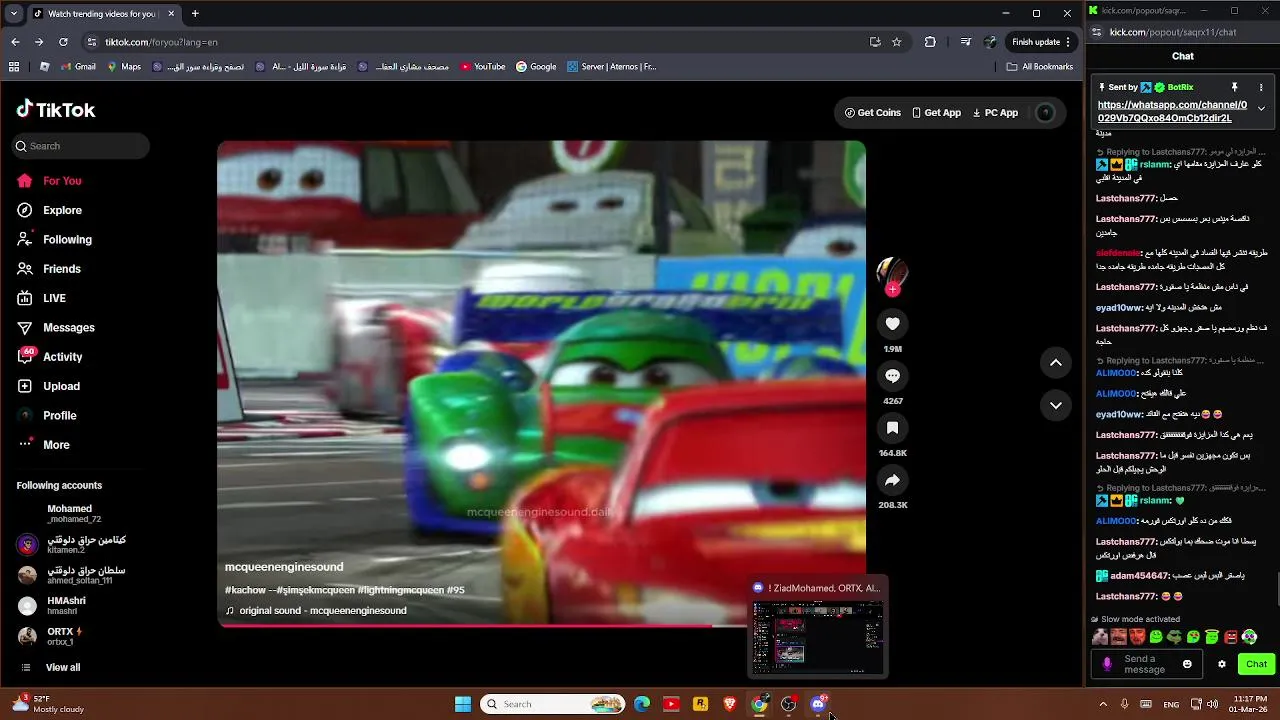This screenshot has height=720, width=1280.
Task: Expand the pinned message chevron in Kick chat
Action: click(x=1261, y=108)
